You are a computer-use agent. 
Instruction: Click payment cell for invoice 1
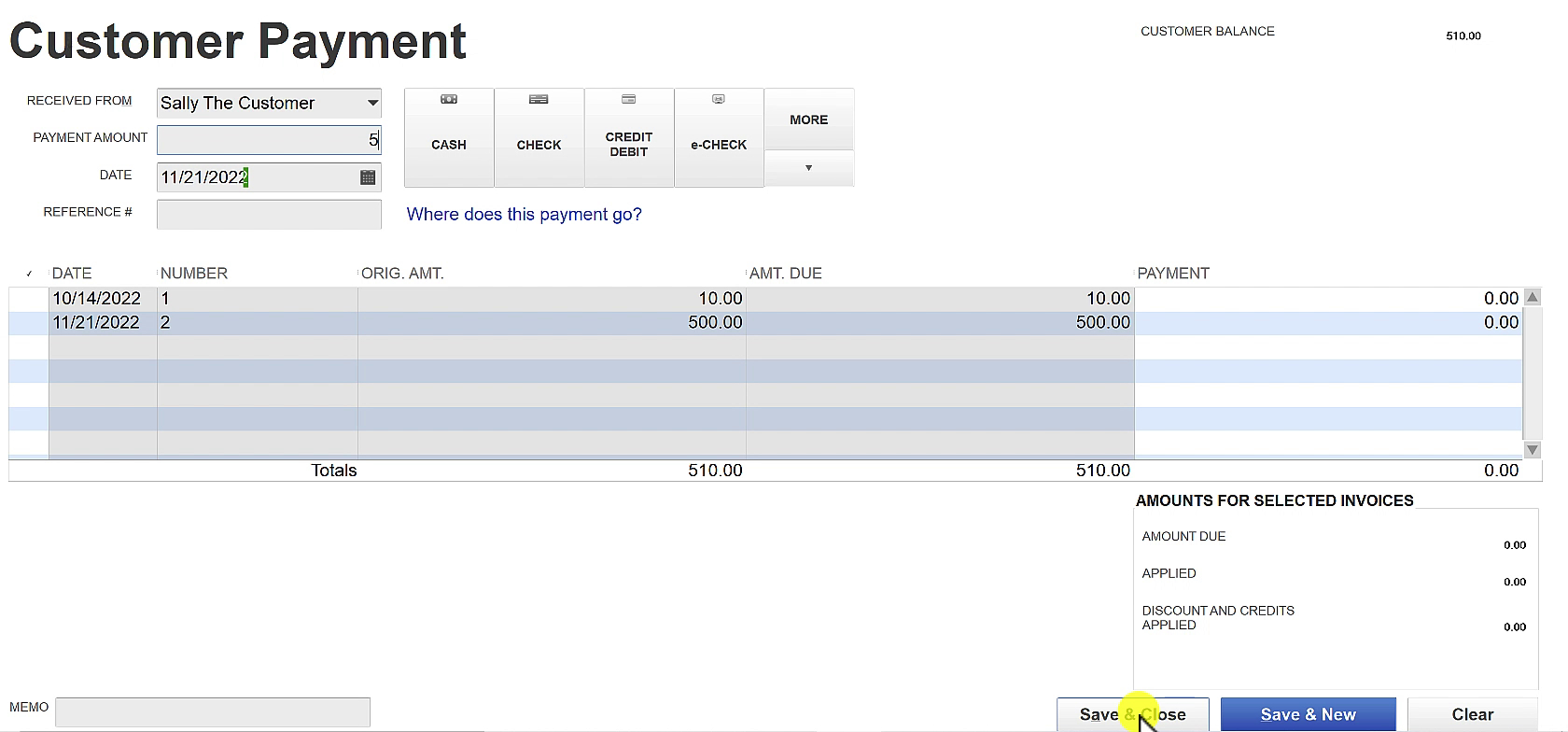point(1328,299)
